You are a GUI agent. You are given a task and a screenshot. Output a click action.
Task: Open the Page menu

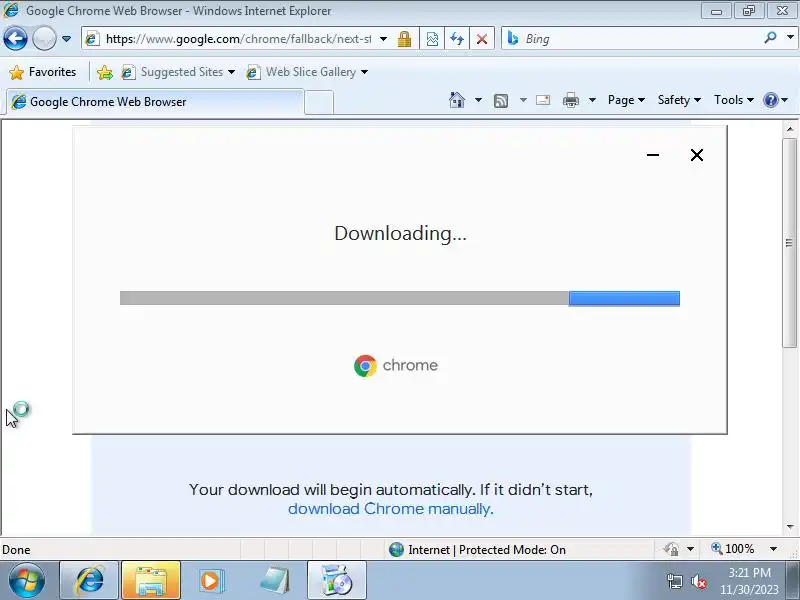(626, 100)
